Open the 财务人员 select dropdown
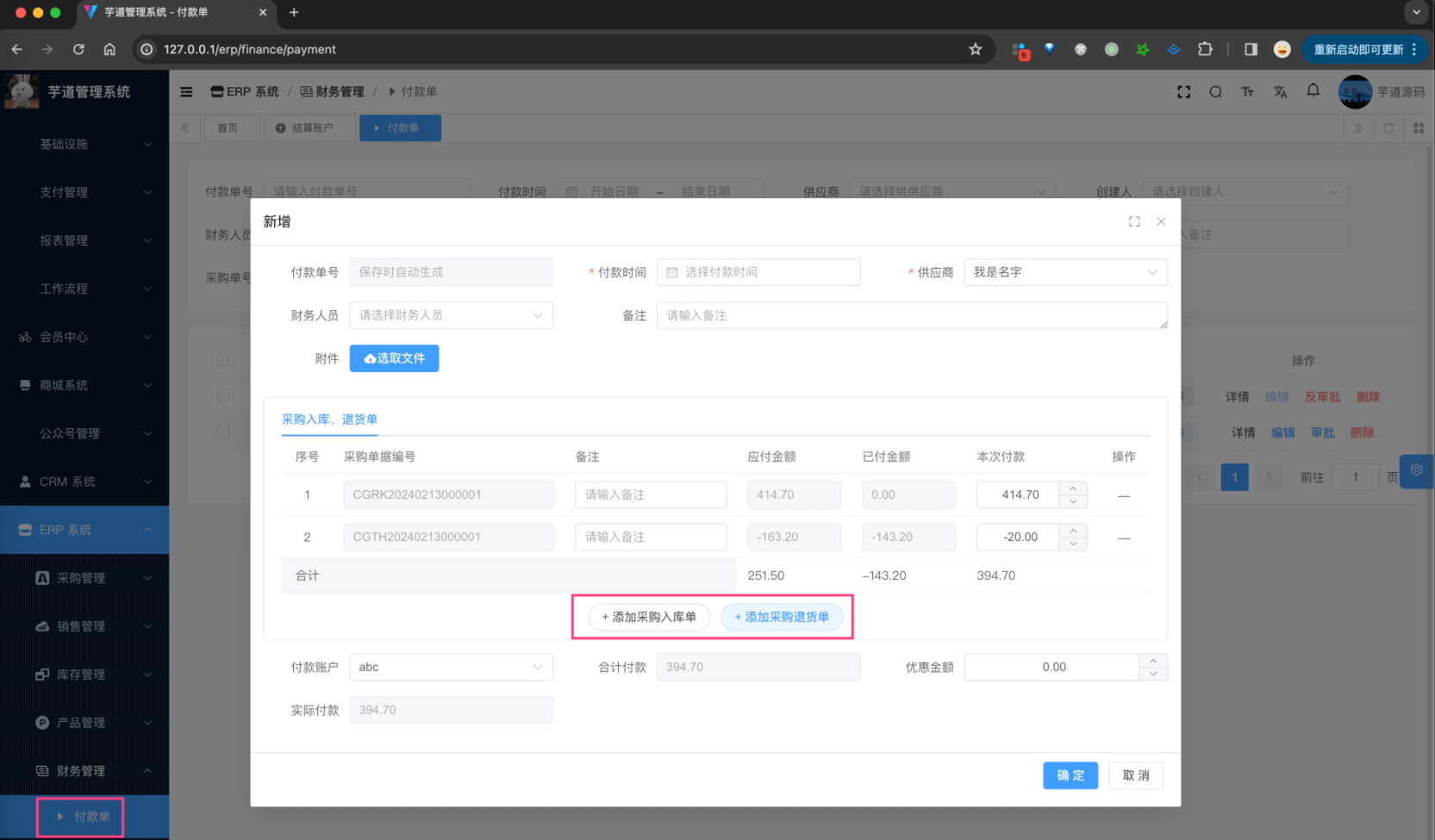Viewport: 1435px width, 840px height. [451, 315]
